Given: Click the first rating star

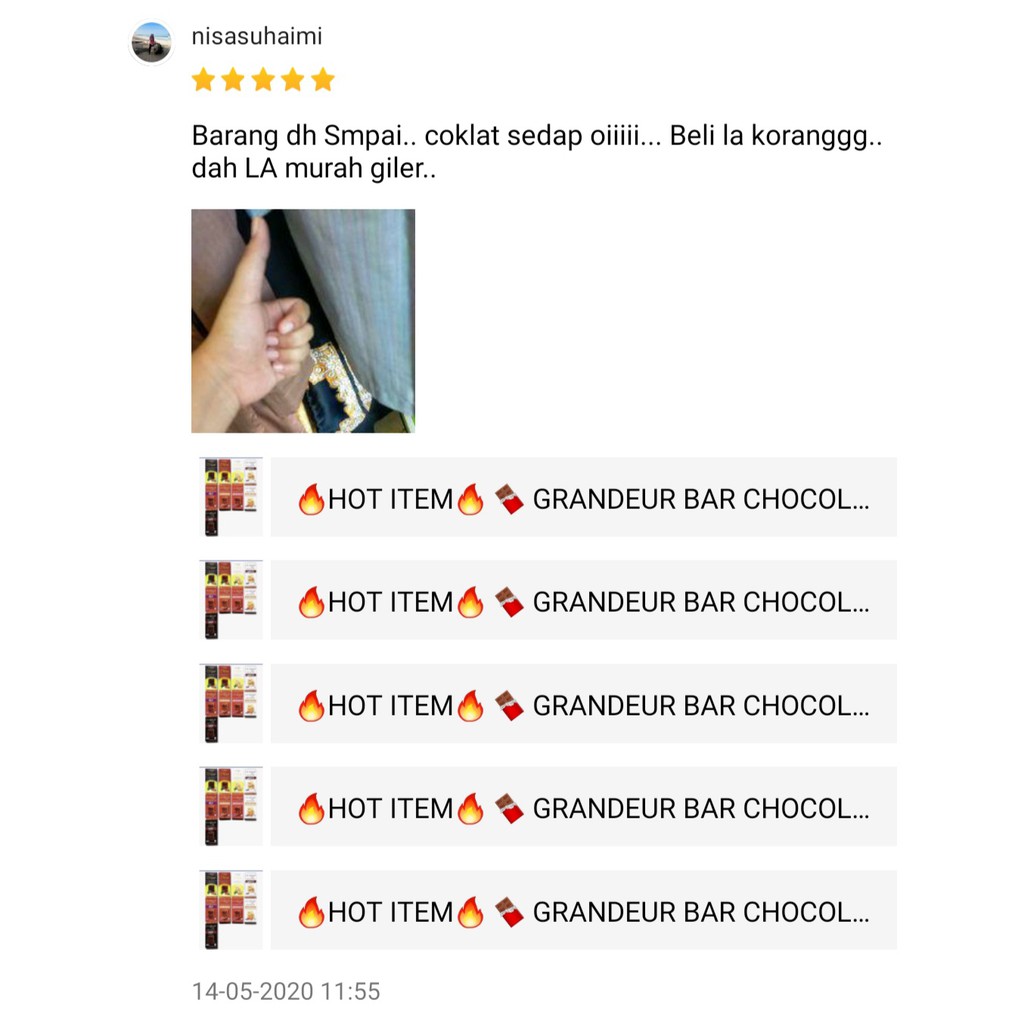Looking at the screenshot, I should click(x=203, y=80).
